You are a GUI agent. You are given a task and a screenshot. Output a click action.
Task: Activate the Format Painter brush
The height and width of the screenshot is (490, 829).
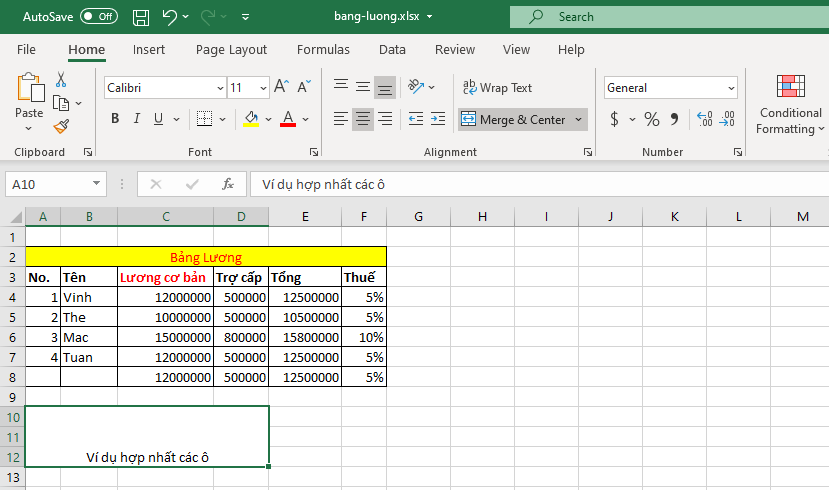coord(61,126)
